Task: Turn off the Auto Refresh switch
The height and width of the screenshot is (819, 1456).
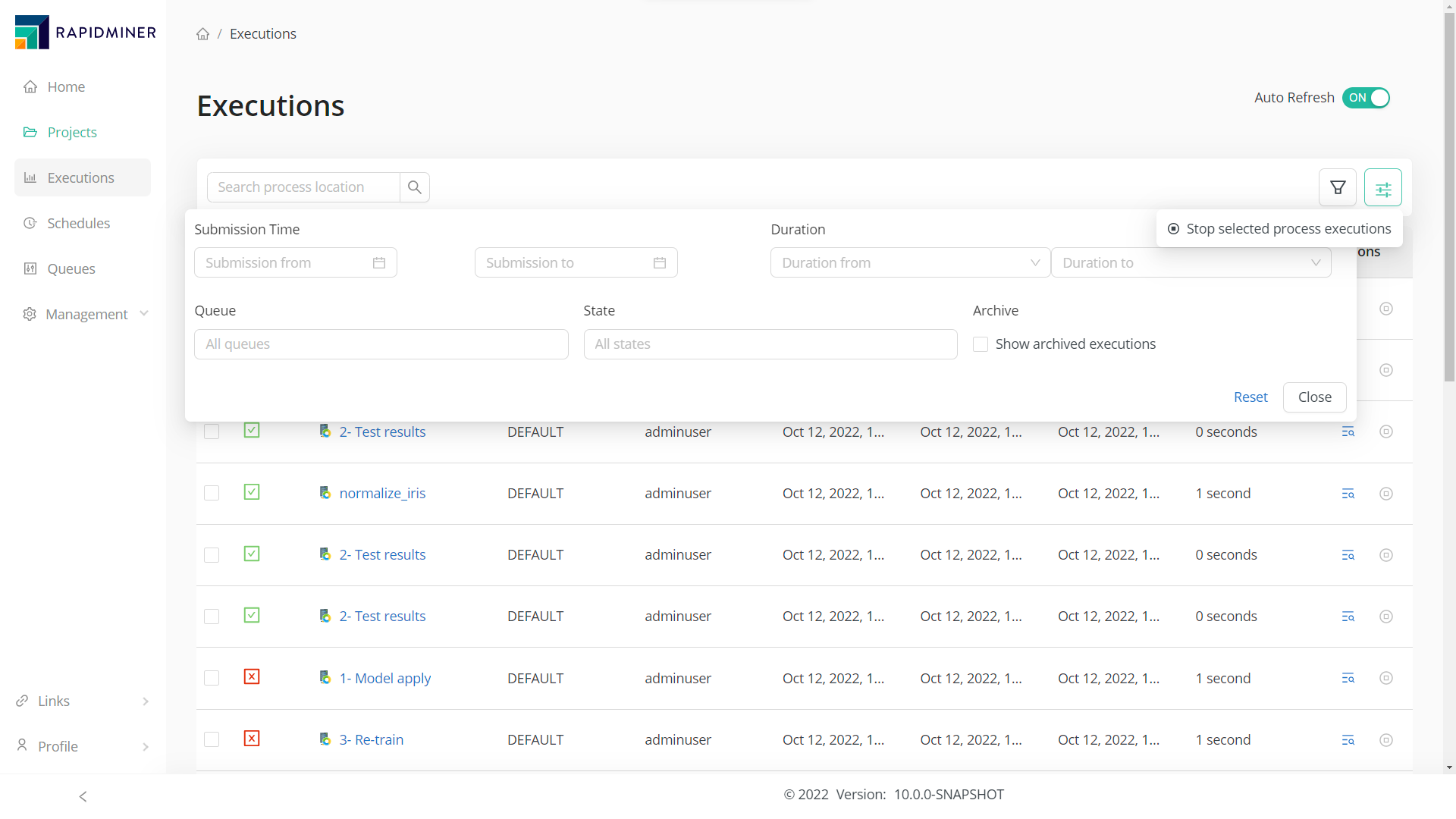Action: [1366, 98]
